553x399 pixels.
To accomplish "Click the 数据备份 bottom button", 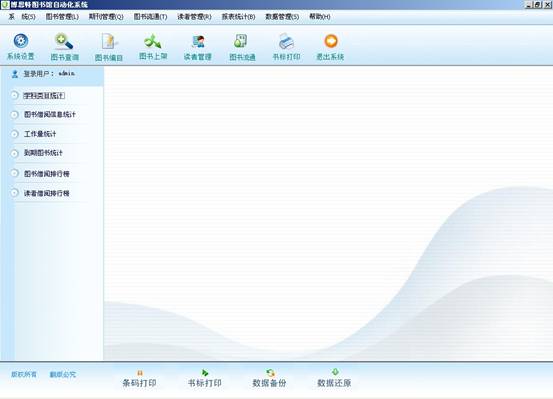I will 269,379.
